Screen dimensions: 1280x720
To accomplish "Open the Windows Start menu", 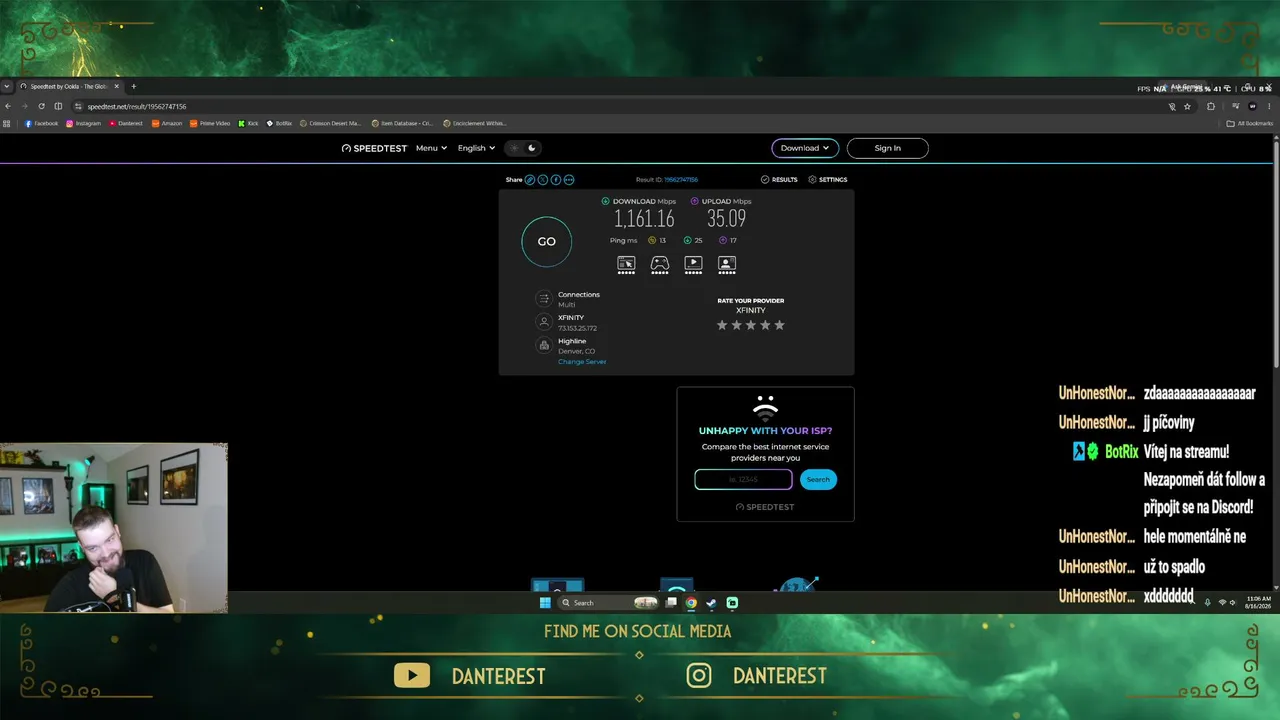I will point(545,603).
